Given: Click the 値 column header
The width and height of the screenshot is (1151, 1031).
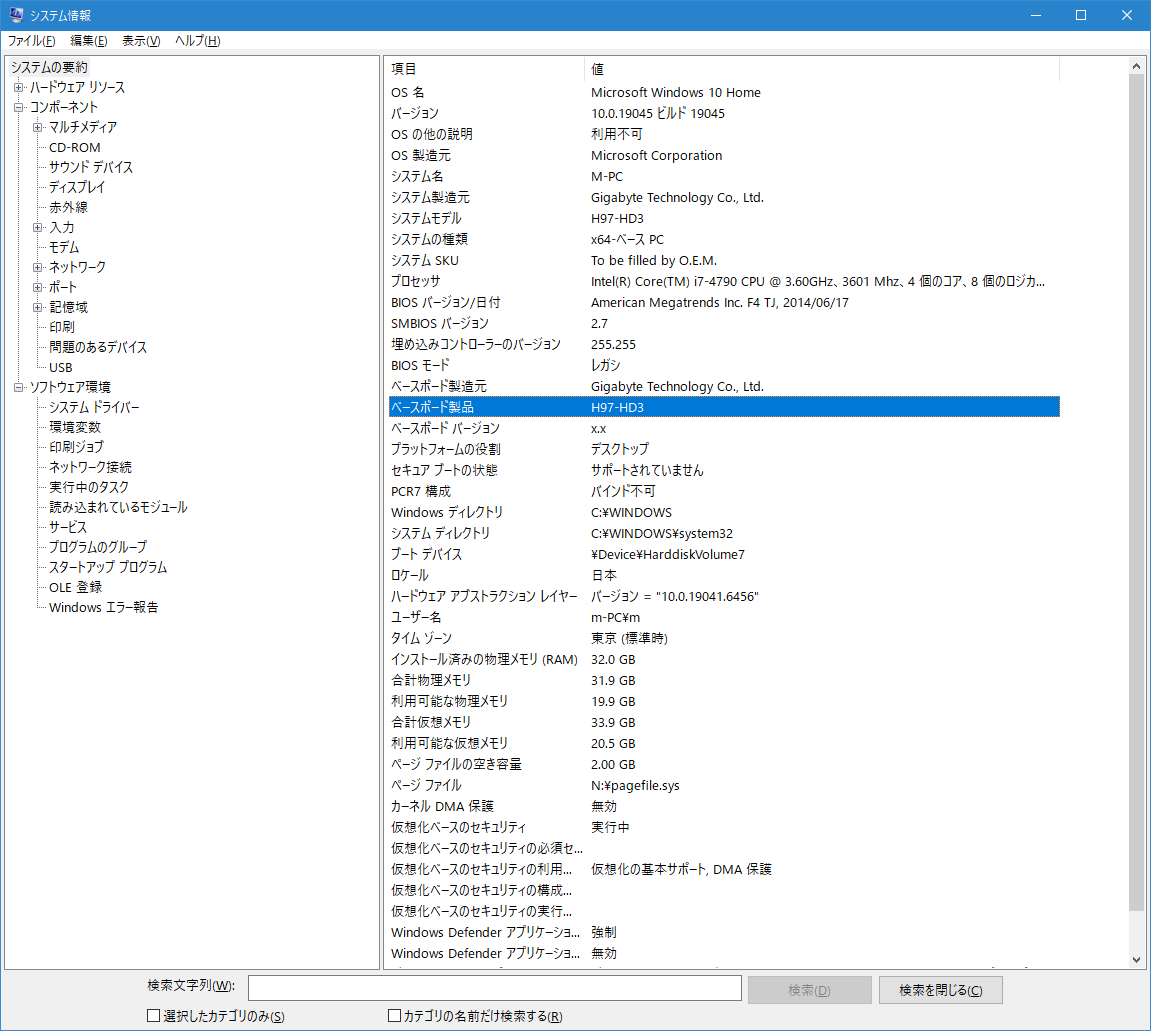Looking at the screenshot, I should (822, 69).
